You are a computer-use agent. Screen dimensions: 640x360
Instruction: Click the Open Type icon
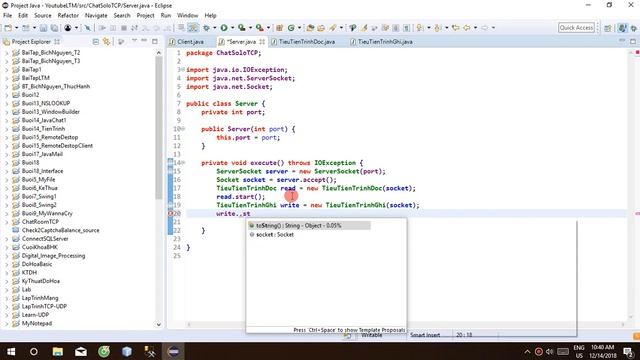[x=310, y=28]
